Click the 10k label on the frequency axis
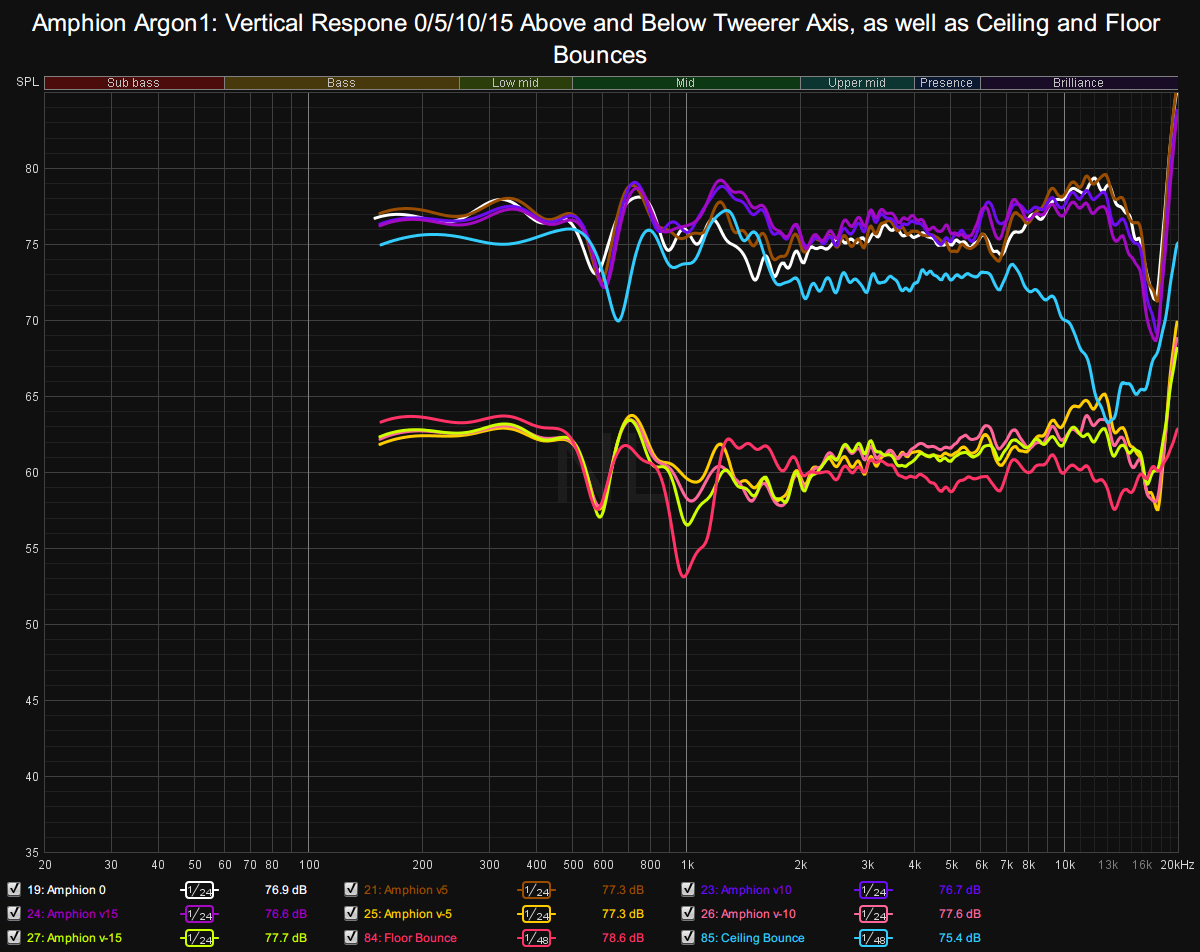This screenshot has height=952, width=1200. click(1065, 864)
